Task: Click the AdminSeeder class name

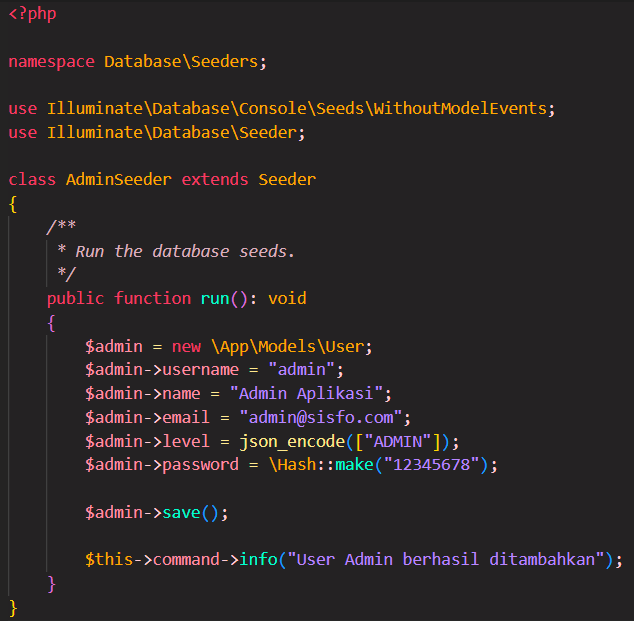Action: (119, 180)
